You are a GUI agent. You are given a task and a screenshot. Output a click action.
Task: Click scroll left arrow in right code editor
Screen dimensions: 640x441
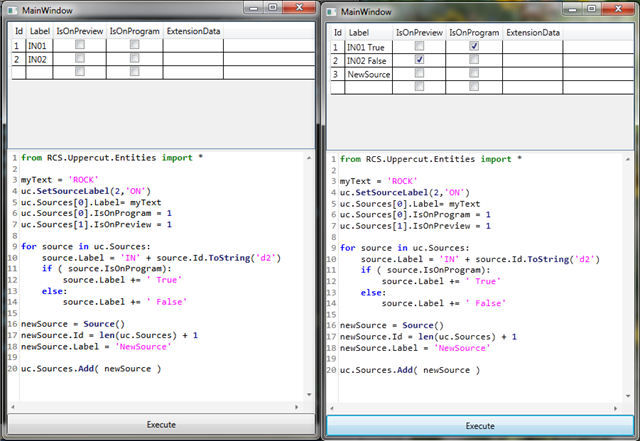pos(332,408)
